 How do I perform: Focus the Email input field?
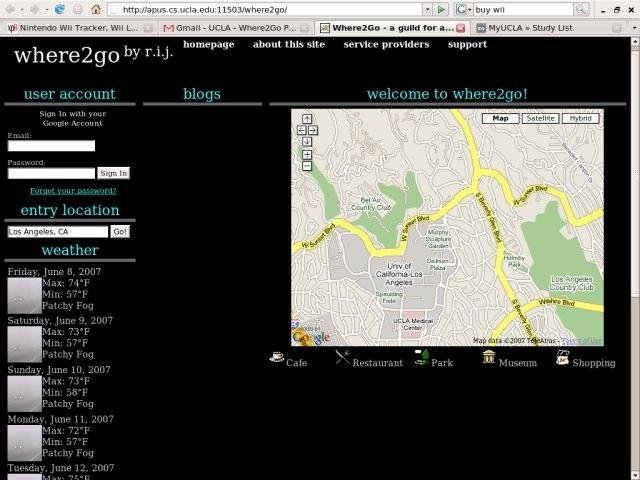point(51,146)
